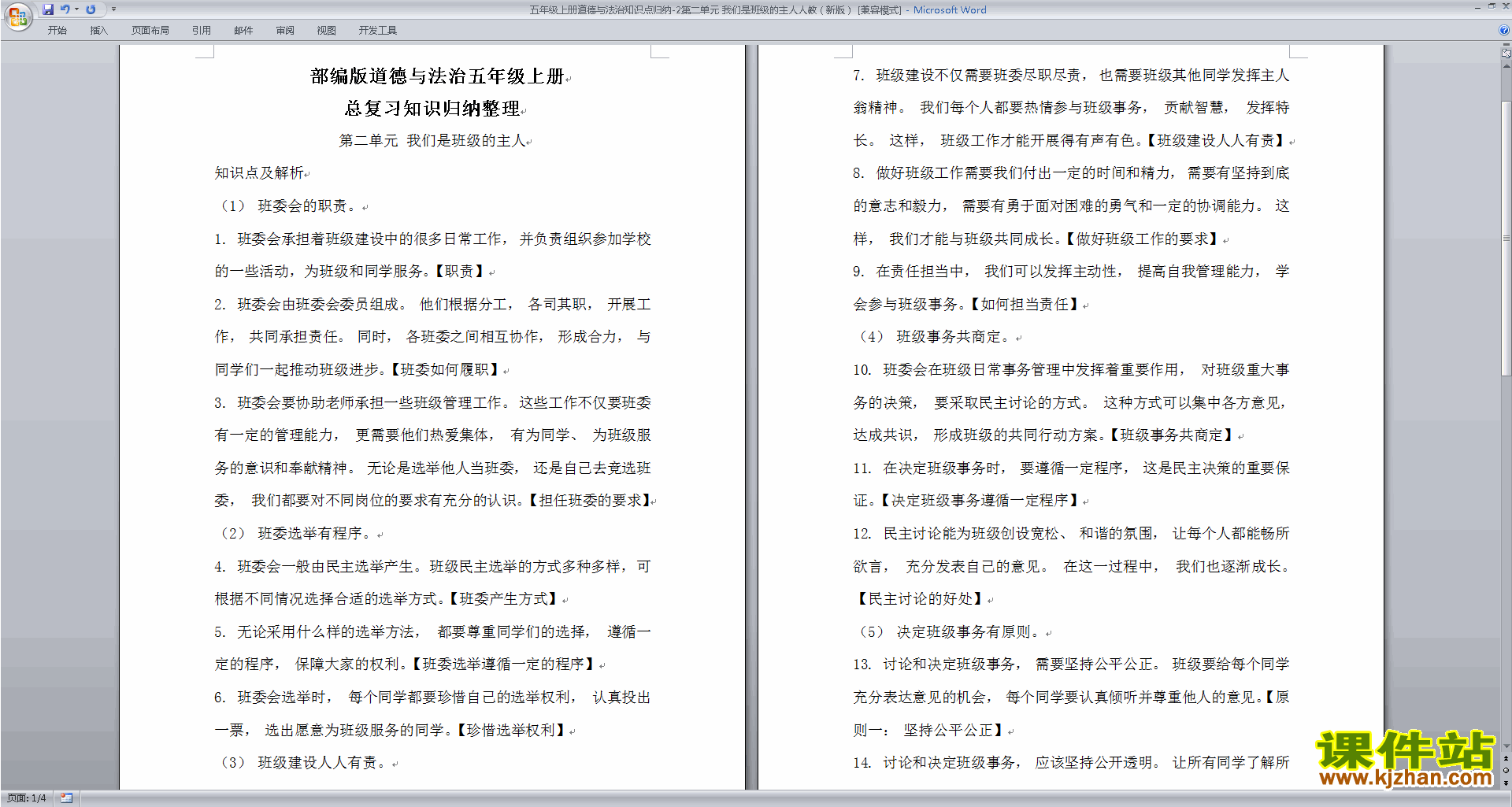Go to the 视图 tab
Image resolution: width=1512 pixels, height=807 pixels.
point(326,31)
